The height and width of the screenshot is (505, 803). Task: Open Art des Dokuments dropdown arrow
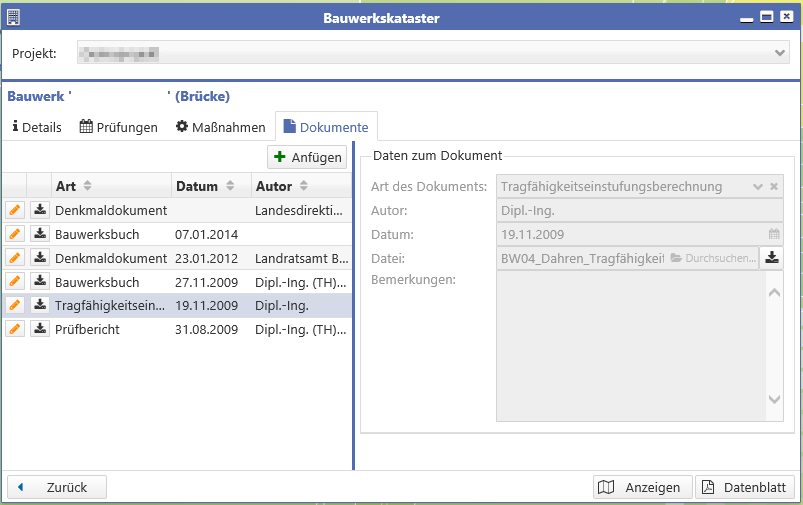tap(758, 186)
